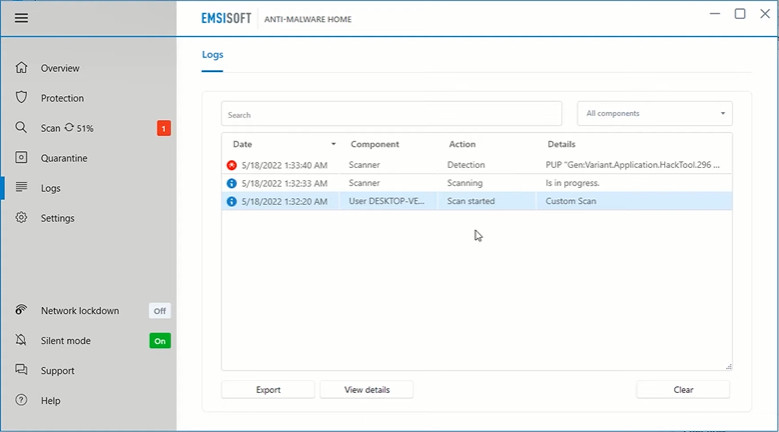This screenshot has width=779, height=432.
Task: Click the Search logs field
Action: (x=391, y=114)
